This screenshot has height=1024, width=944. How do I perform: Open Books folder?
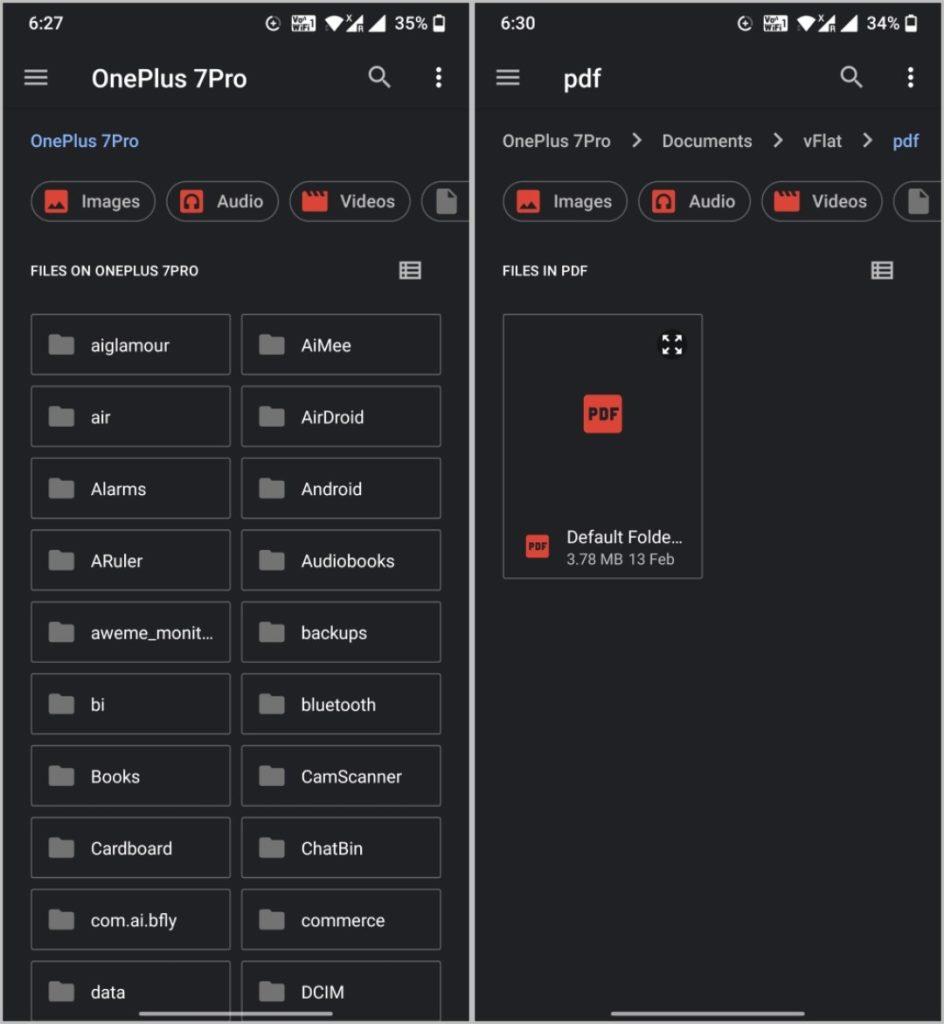(x=131, y=776)
